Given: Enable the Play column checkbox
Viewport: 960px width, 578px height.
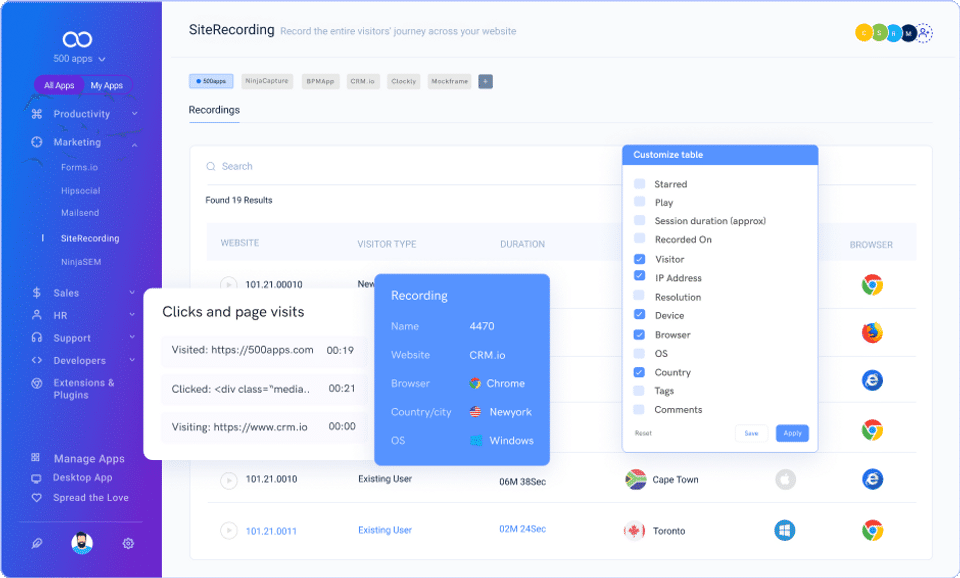Looking at the screenshot, I should point(639,201).
